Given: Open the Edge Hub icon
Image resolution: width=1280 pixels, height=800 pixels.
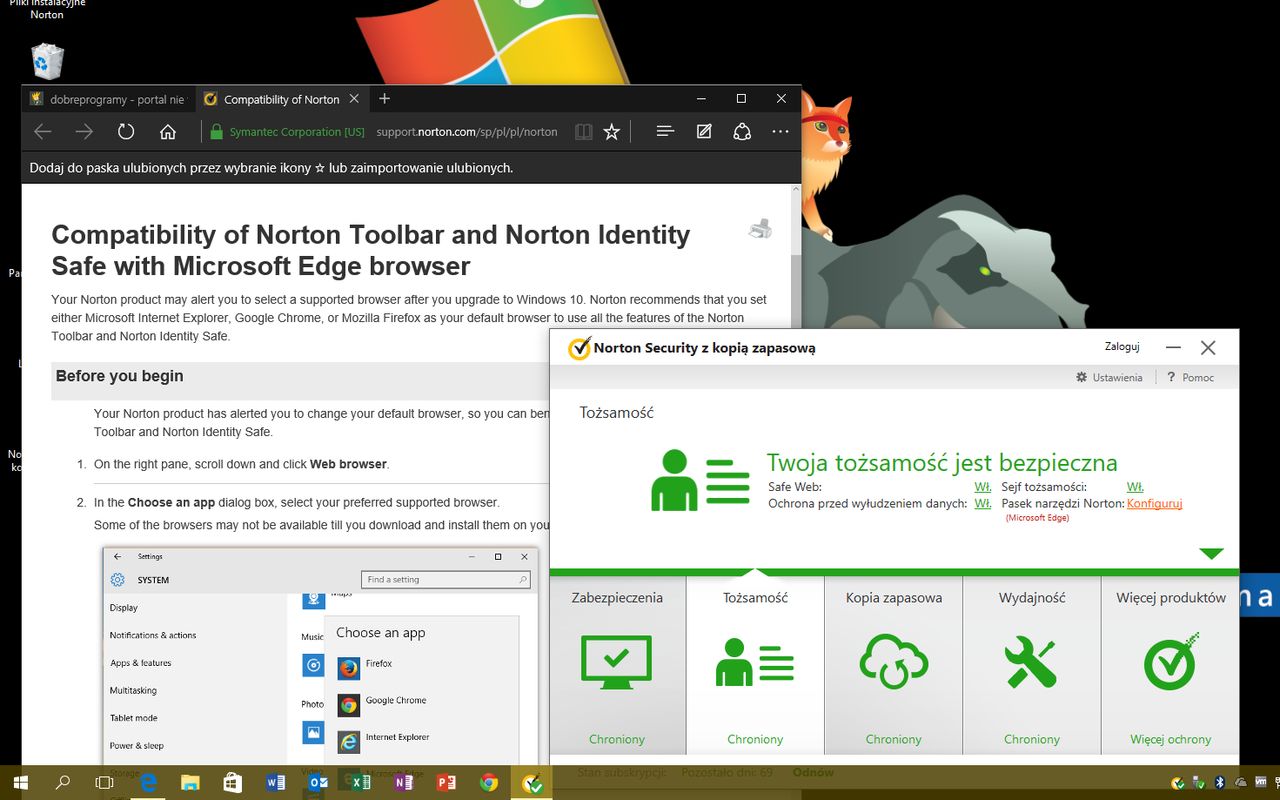Looking at the screenshot, I should click(666, 131).
